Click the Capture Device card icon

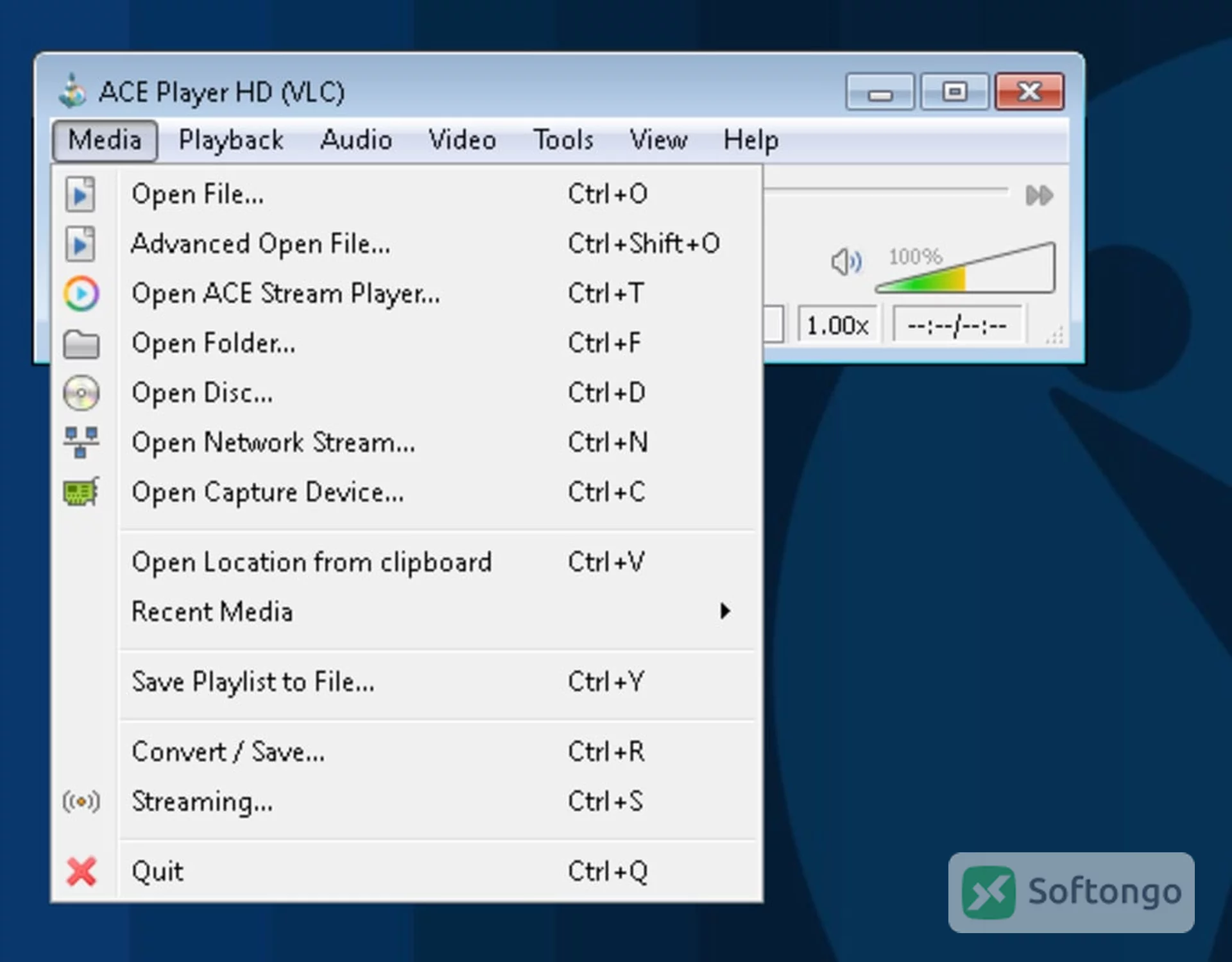[x=81, y=492]
